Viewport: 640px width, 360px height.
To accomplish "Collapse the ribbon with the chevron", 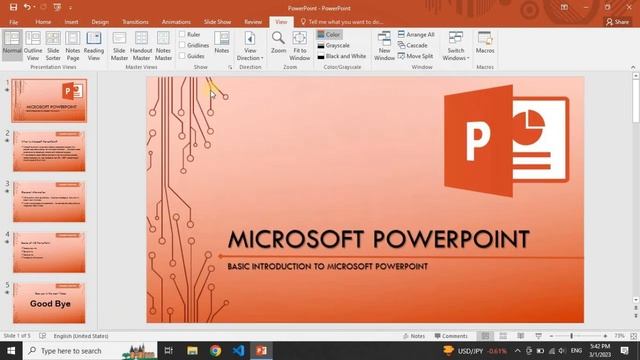I will point(633,67).
